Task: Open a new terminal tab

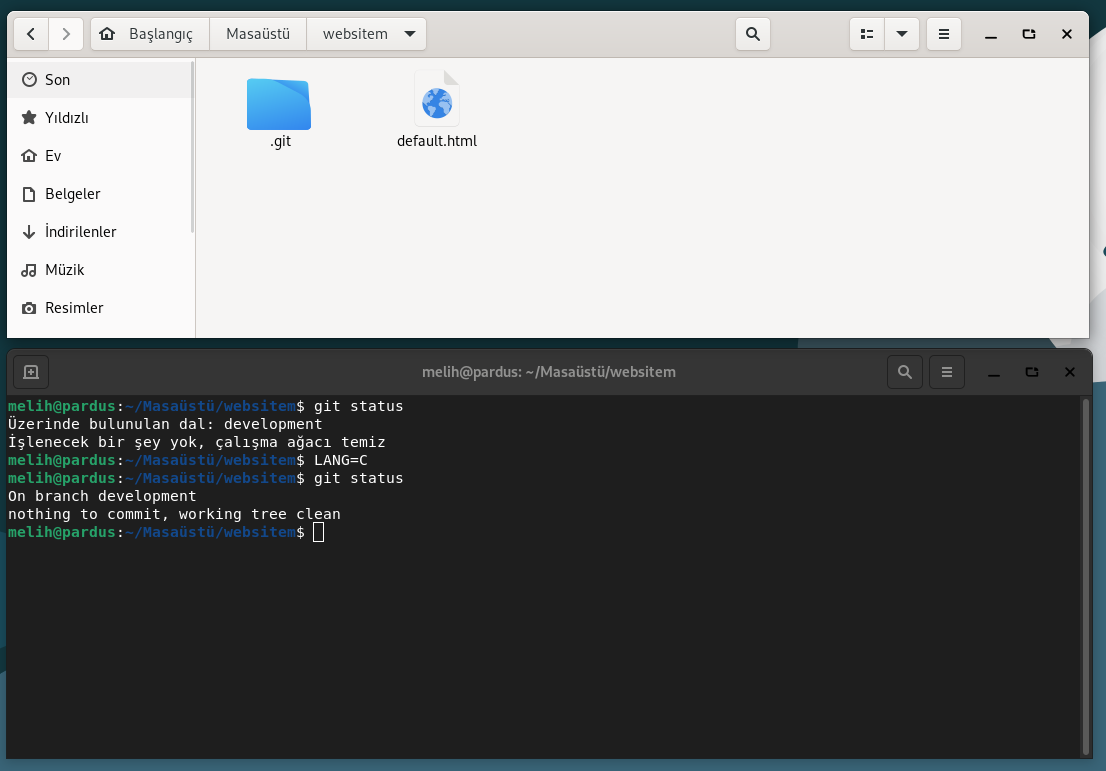Action: tap(31, 372)
